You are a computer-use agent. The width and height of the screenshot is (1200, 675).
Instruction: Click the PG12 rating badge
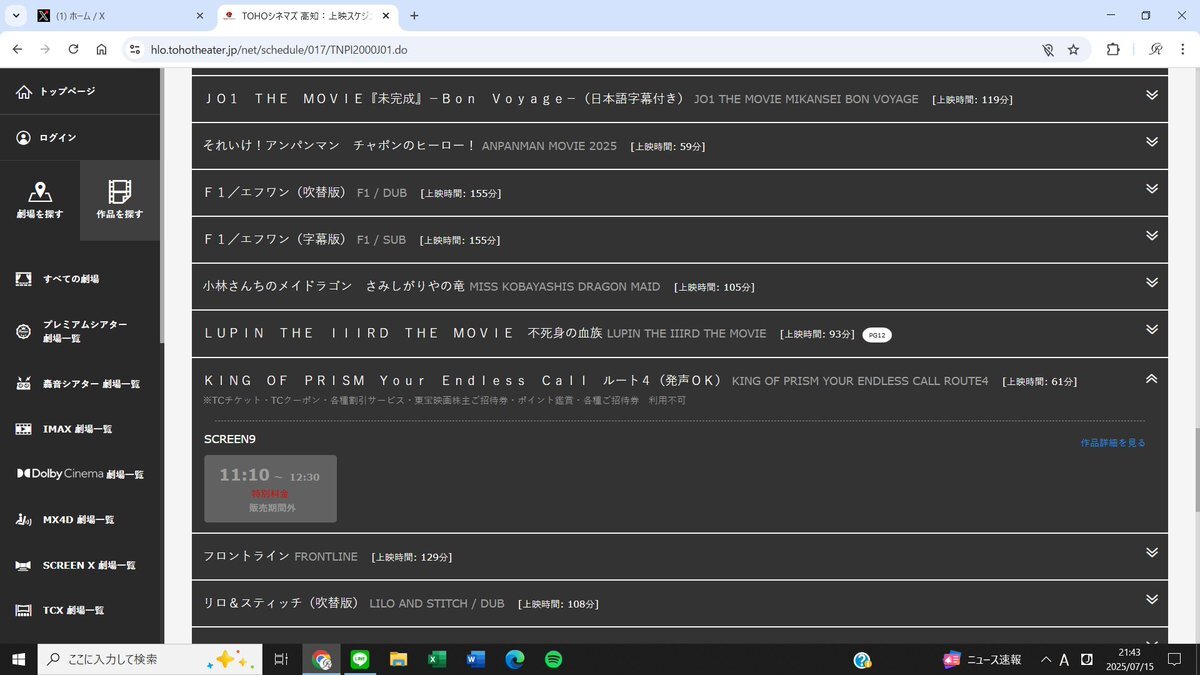pos(877,335)
